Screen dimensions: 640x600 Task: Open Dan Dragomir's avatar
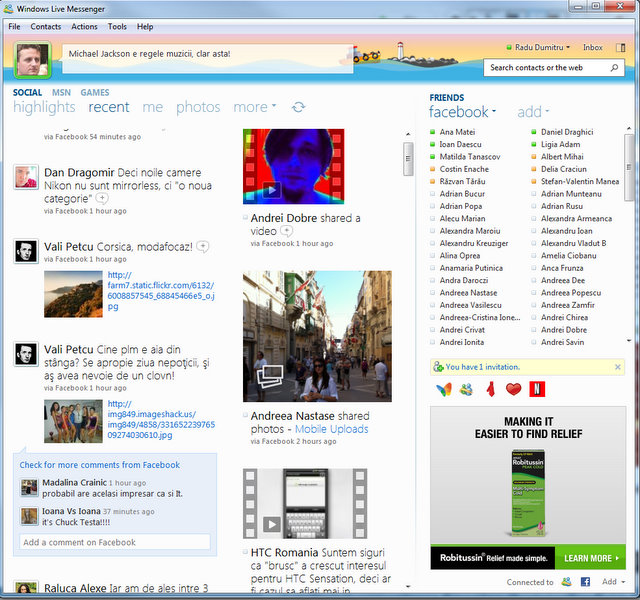(x=26, y=177)
